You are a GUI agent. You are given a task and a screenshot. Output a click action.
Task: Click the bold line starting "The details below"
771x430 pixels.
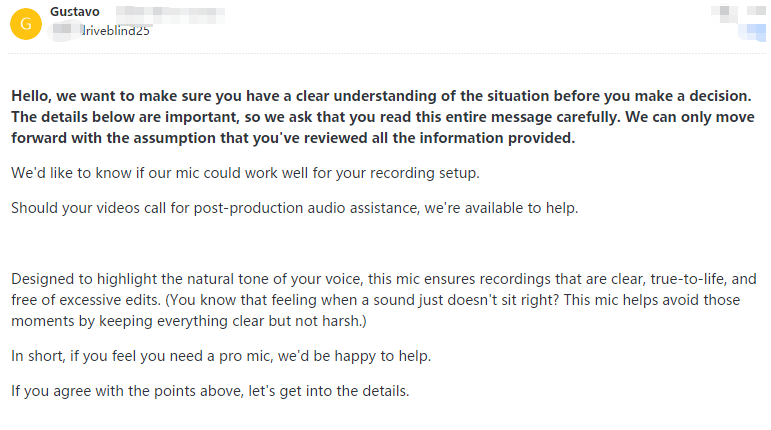click(383, 117)
